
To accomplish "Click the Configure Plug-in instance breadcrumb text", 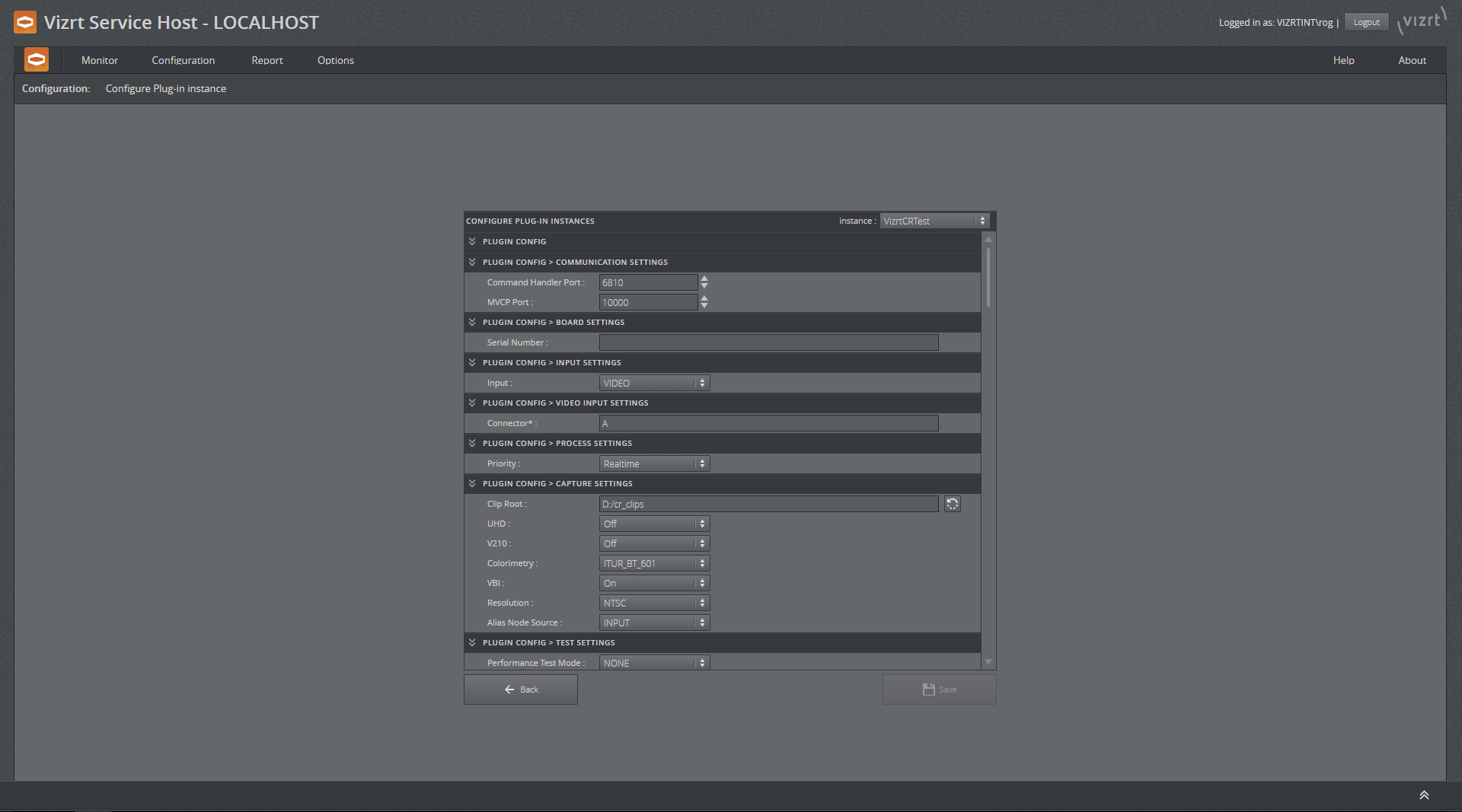I will (166, 88).
